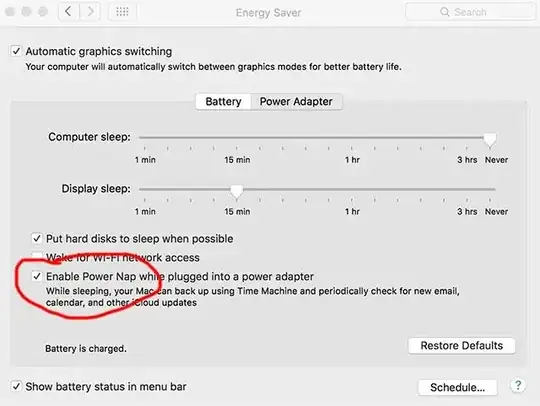Switch to the Power Adapter tab
This screenshot has width=540, height=406.
click(296, 102)
